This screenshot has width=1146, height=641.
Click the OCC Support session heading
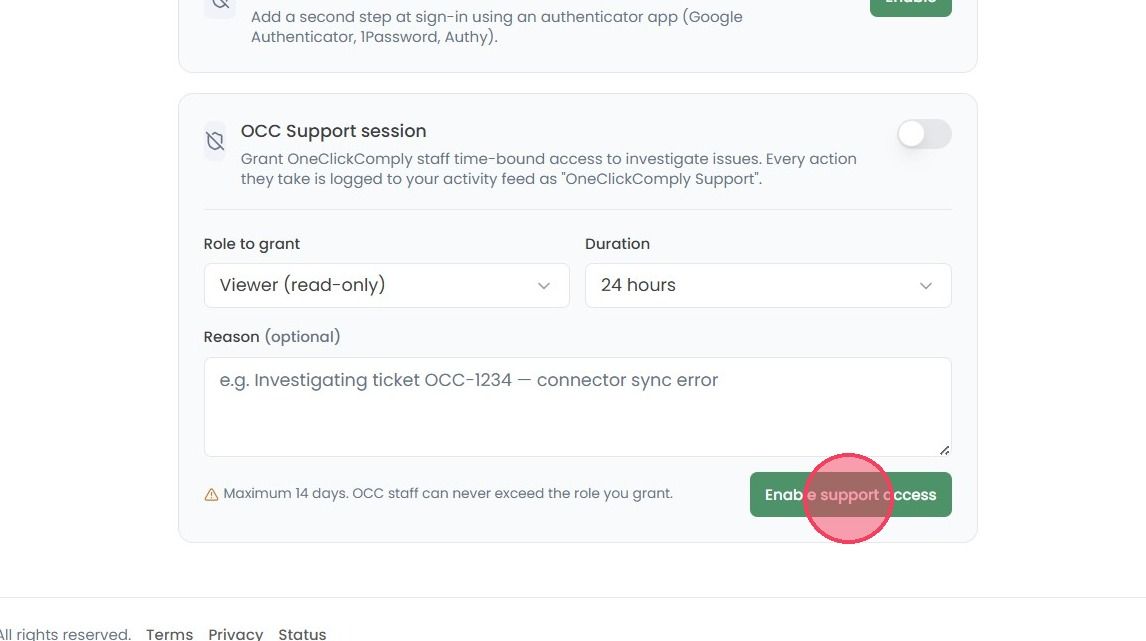[333, 131]
